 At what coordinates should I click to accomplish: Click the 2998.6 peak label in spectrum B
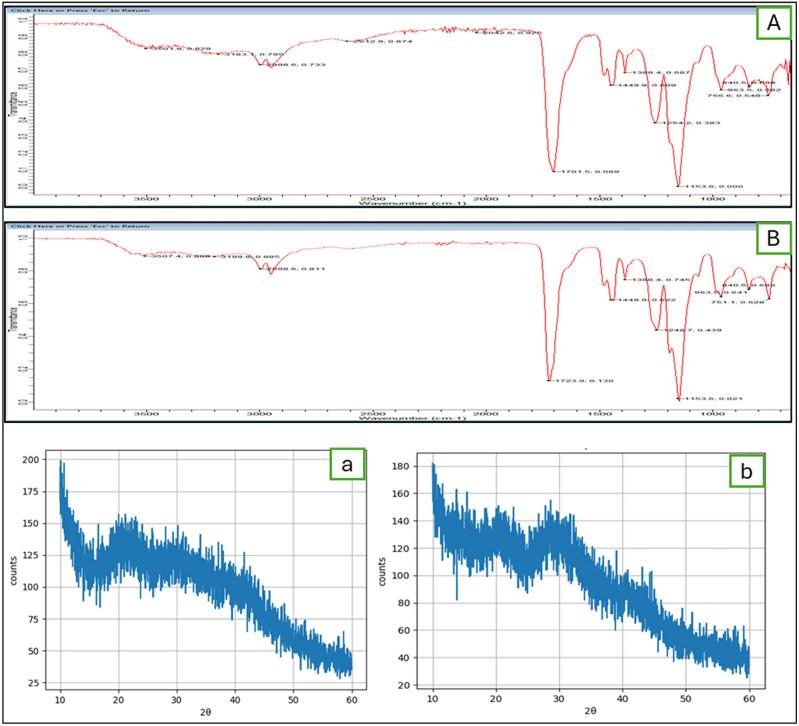tap(298, 270)
